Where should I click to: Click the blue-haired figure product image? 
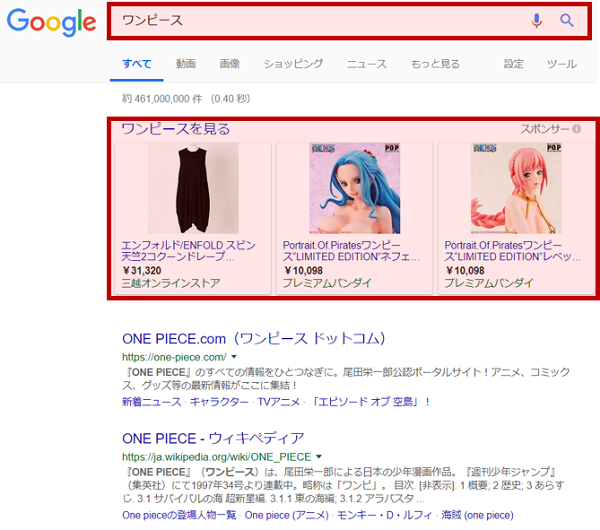click(355, 188)
